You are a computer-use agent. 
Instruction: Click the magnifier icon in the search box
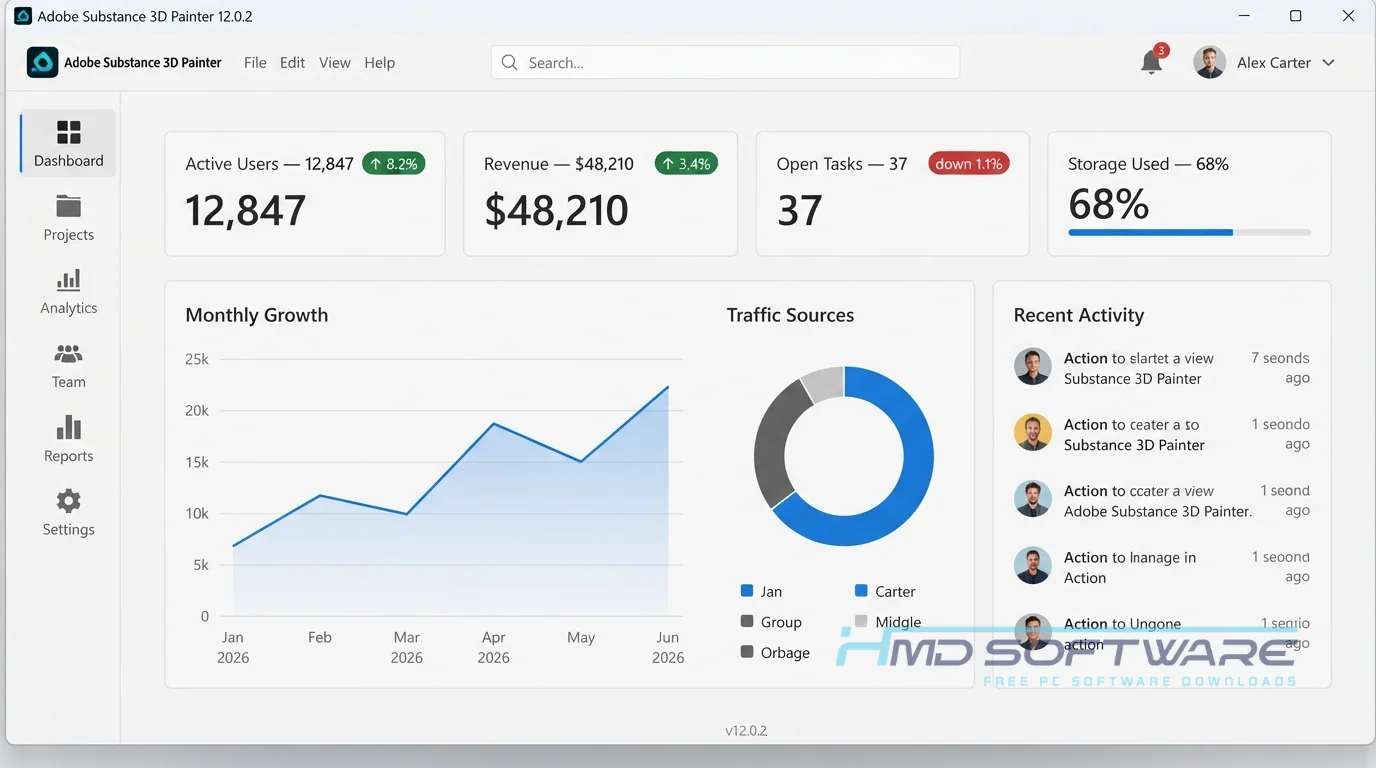click(509, 62)
